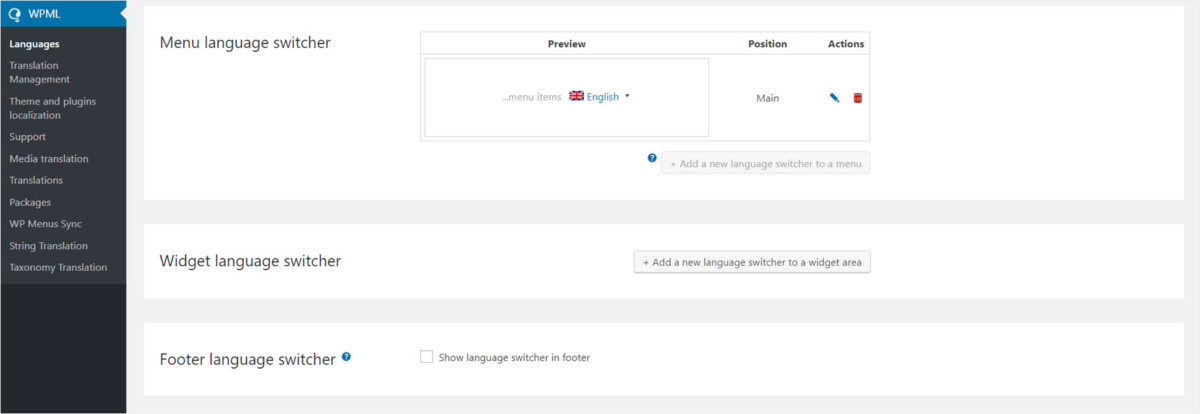Viewport: 1200px width, 414px height.
Task: Click the English link in preview
Action: [x=603, y=97]
